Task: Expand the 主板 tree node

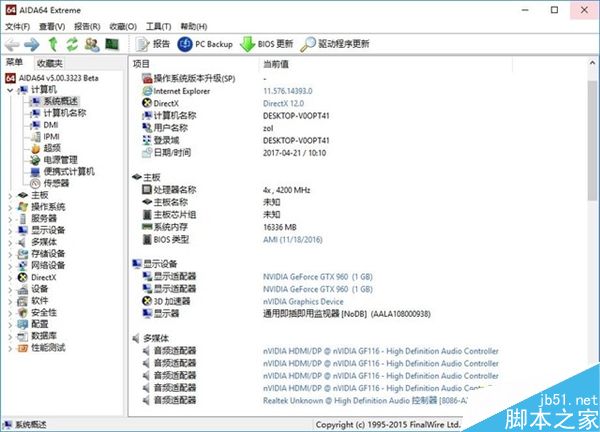Action: point(10,196)
